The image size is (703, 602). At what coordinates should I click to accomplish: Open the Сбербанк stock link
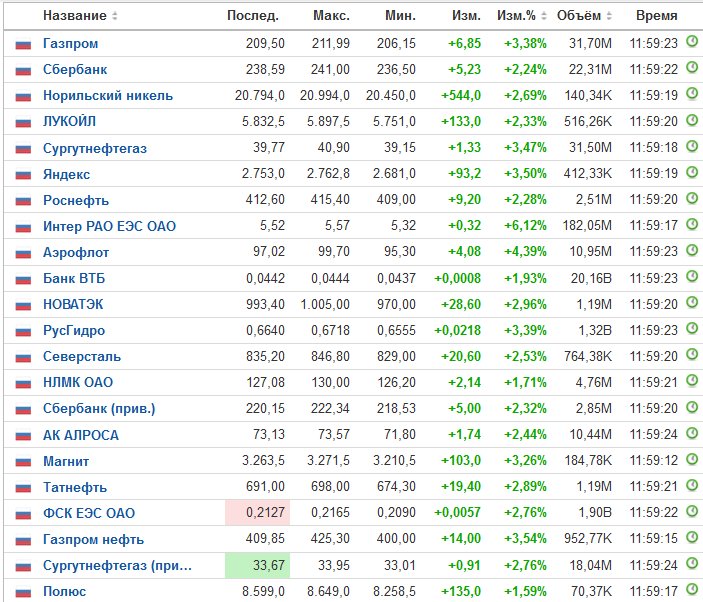click(75, 69)
